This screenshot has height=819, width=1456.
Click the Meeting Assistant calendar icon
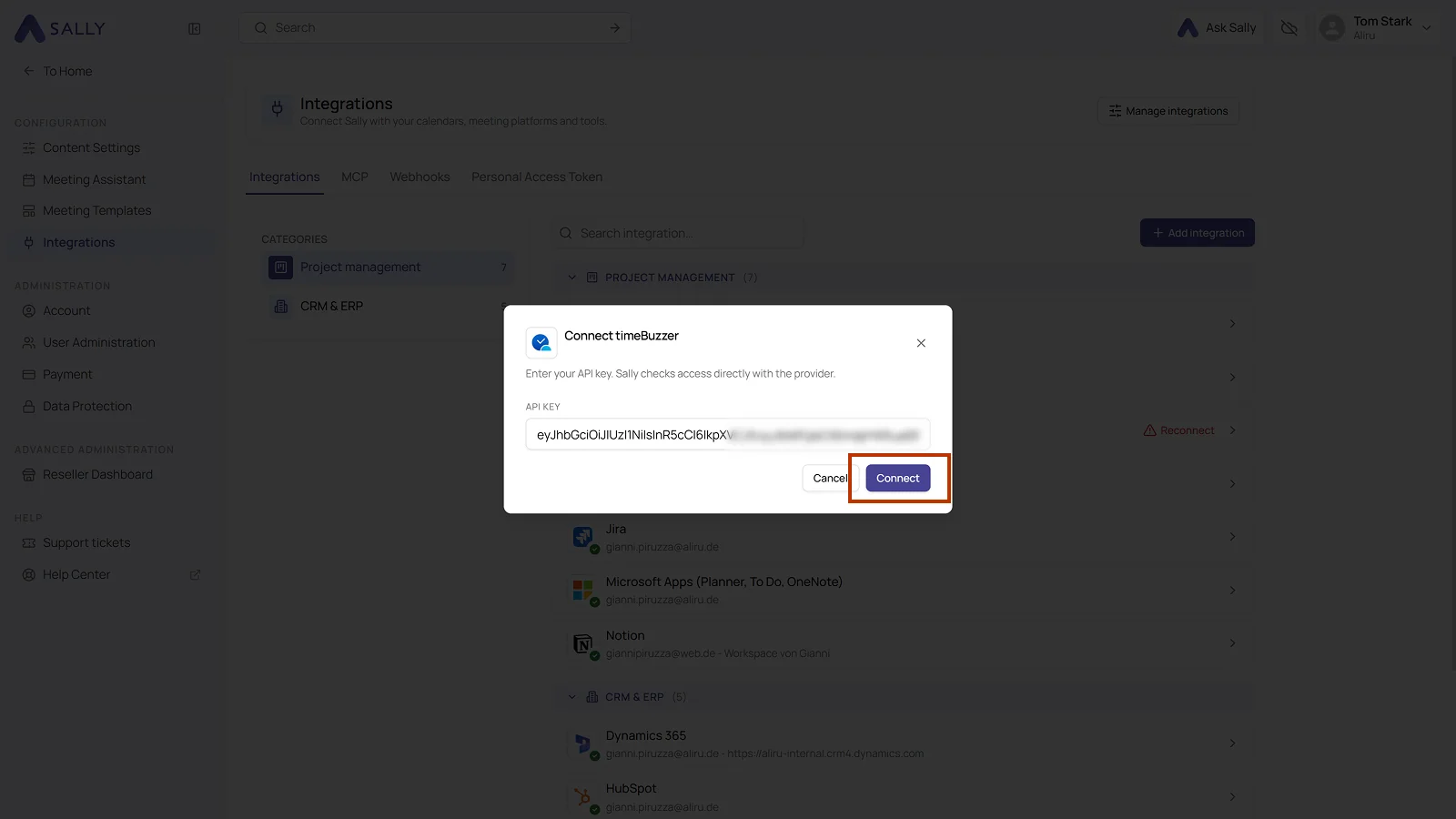28,179
